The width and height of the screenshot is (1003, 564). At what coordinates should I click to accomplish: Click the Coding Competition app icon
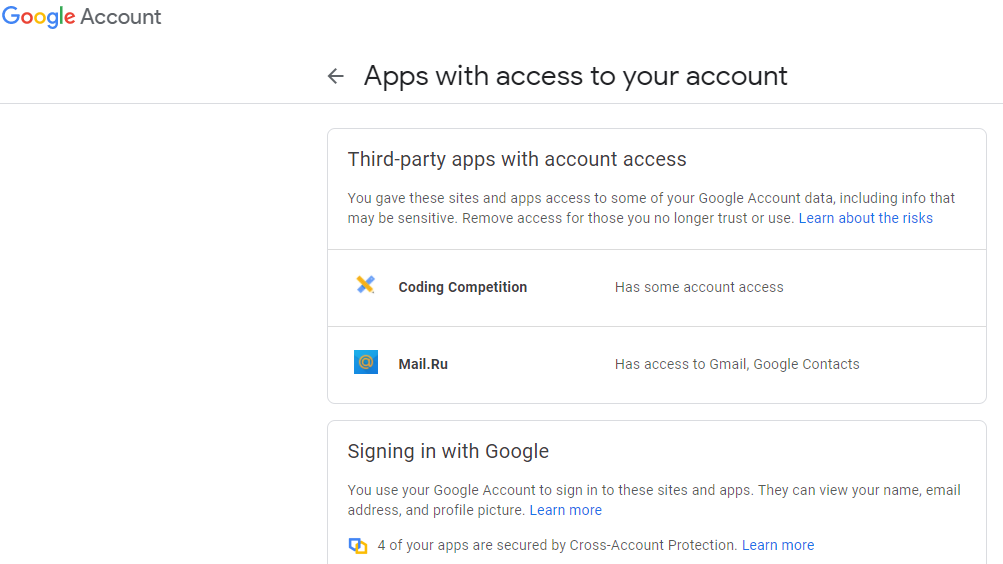coord(366,286)
